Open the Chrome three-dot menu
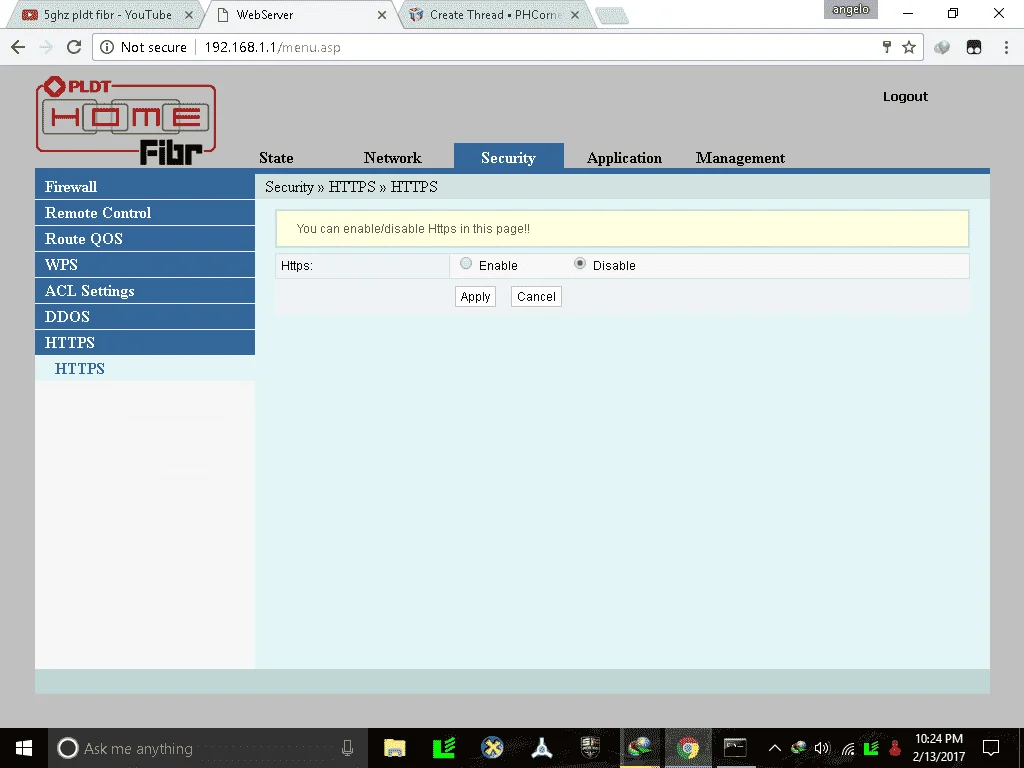The image size is (1024, 768). [1006, 47]
